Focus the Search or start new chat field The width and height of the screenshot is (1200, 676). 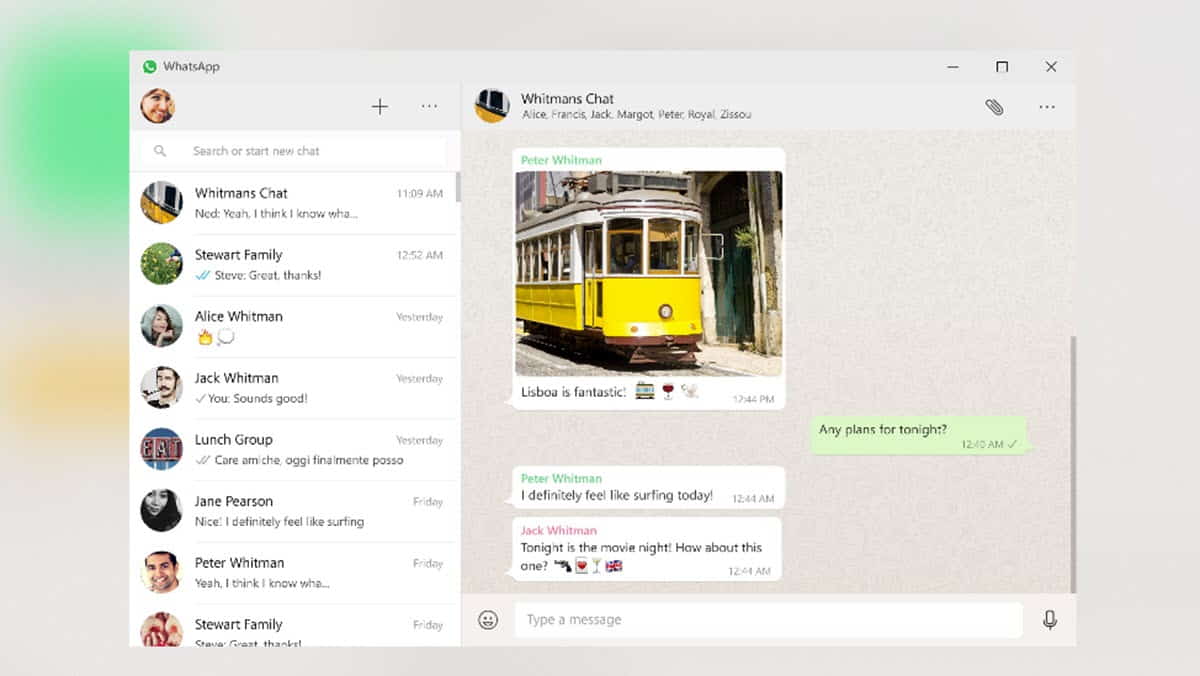[300, 151]
